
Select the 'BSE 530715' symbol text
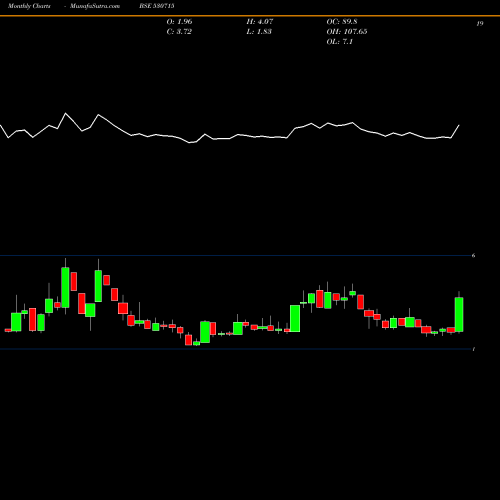pyautogui.click(x=157, y=6)
